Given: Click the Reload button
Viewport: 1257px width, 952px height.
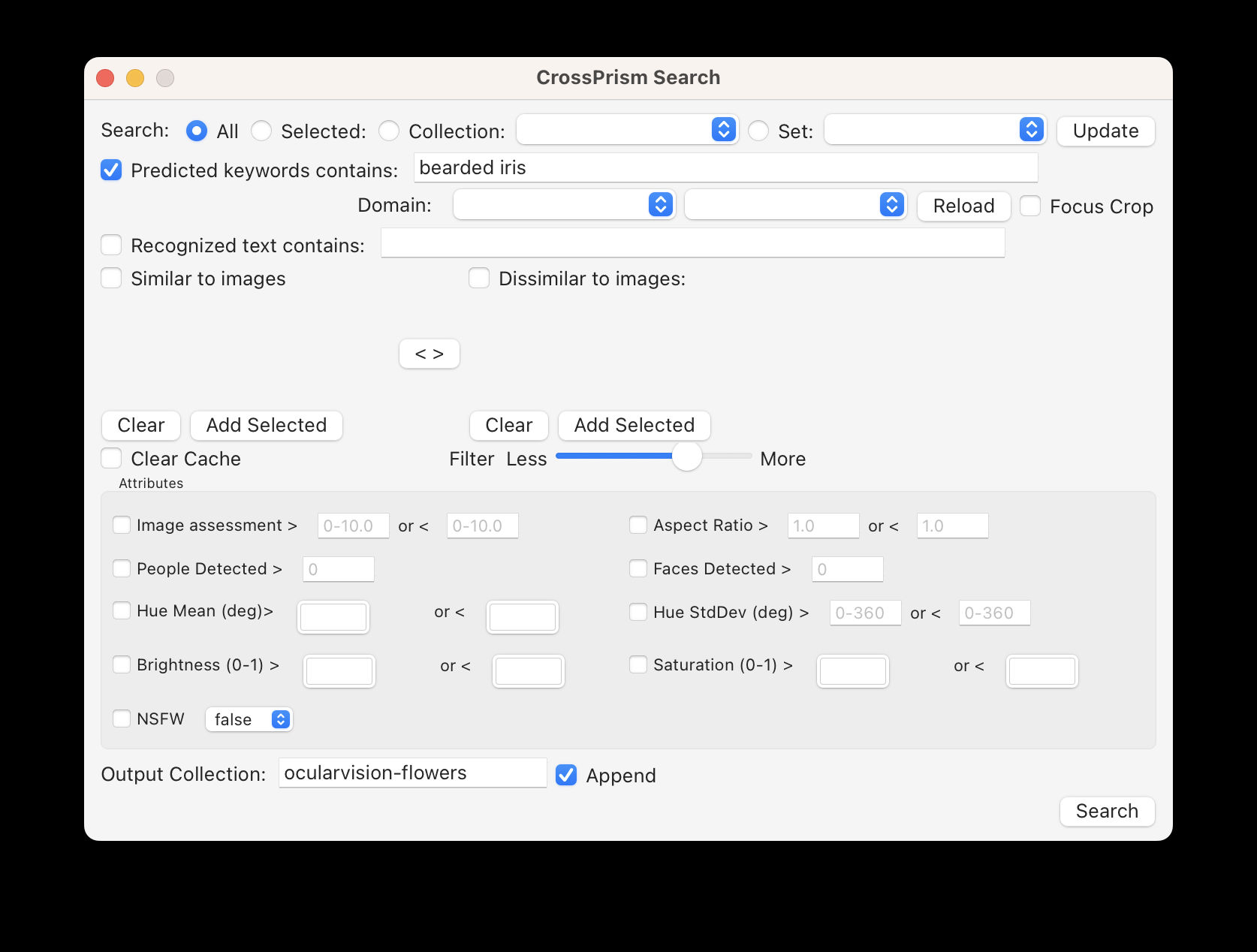Looking at the screenshot, I should coord(963,206).
